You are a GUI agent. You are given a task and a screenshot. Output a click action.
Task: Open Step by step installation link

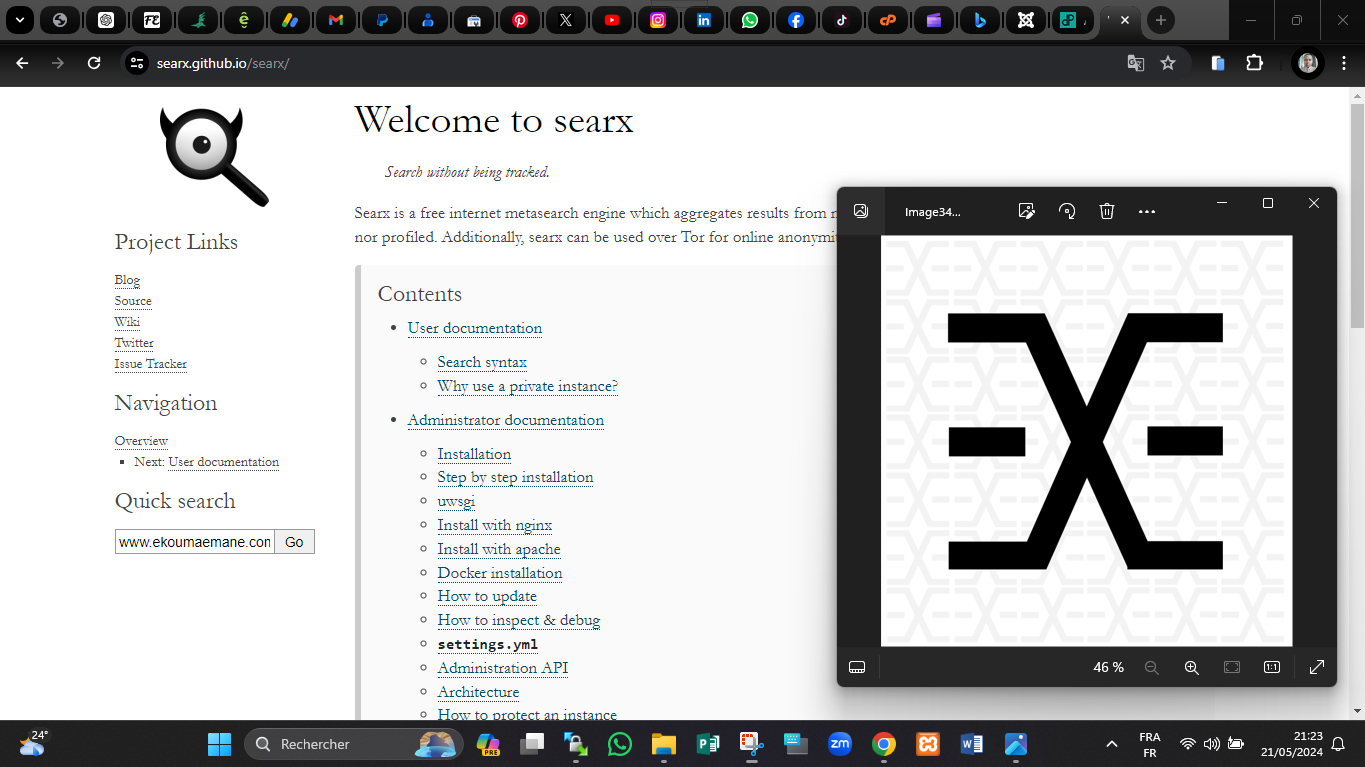(515, 477)
